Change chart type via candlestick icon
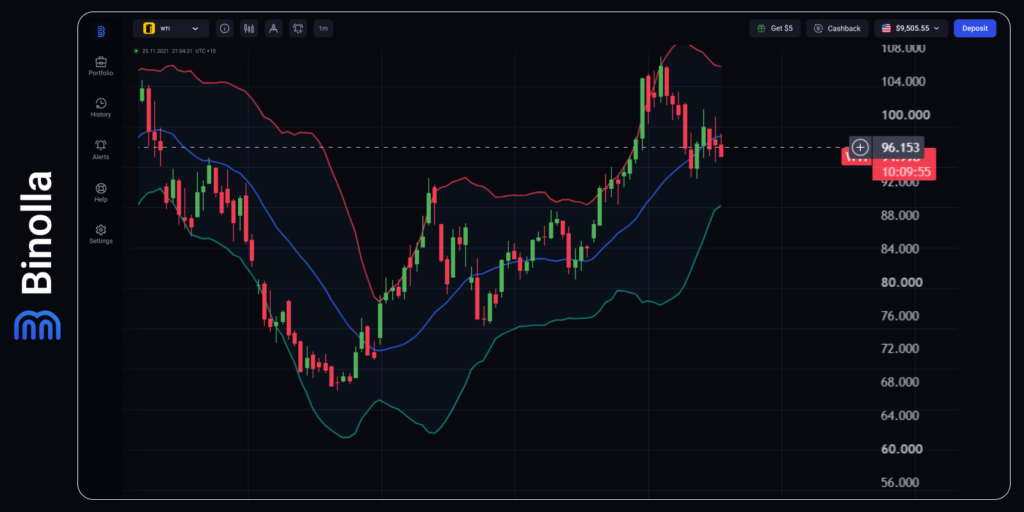This screenshot has width=1024, height=512. [249, 29]
